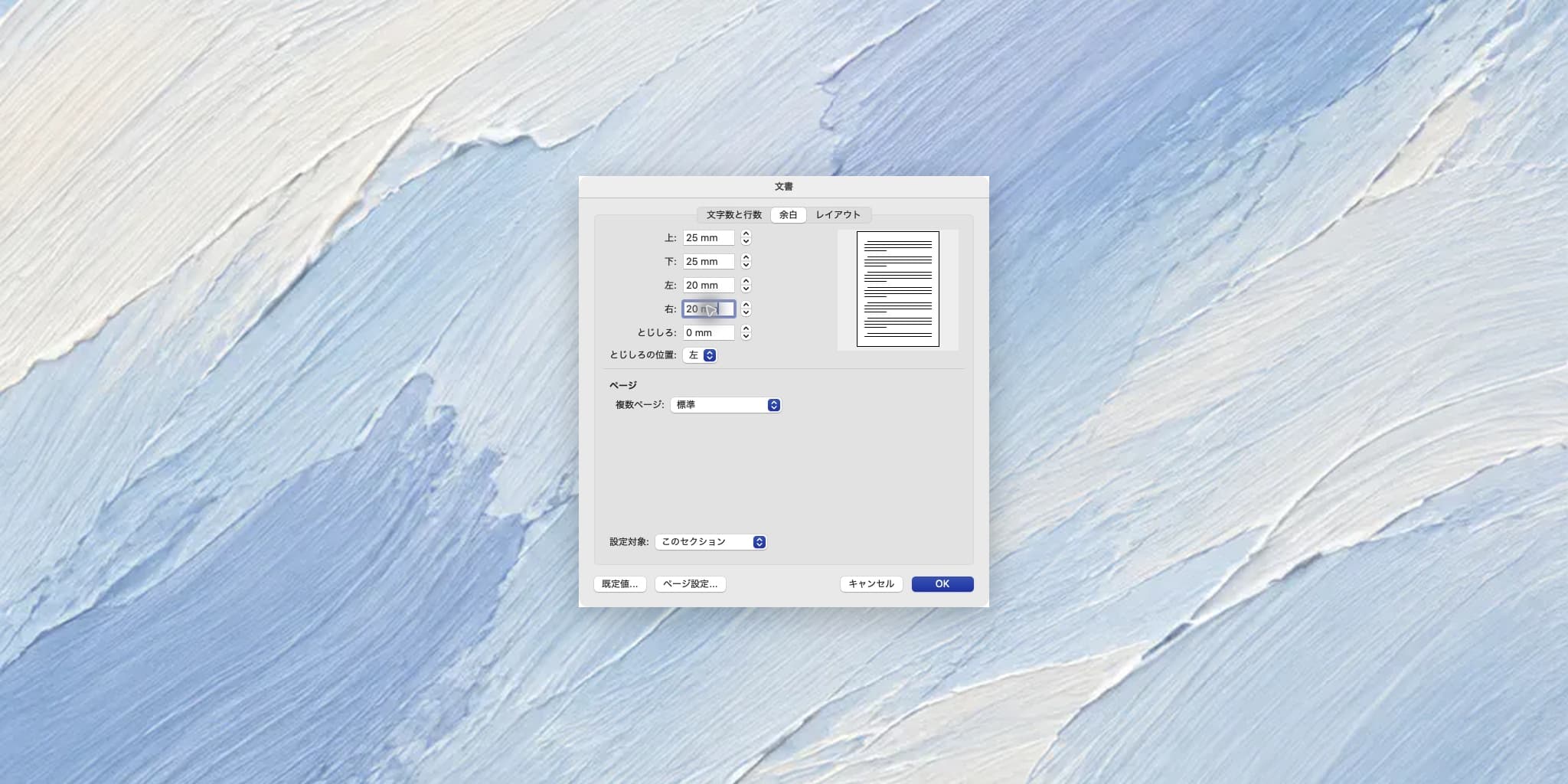
Task: Click the stepper next to 上 margin
Action: [x=746, y=238]
